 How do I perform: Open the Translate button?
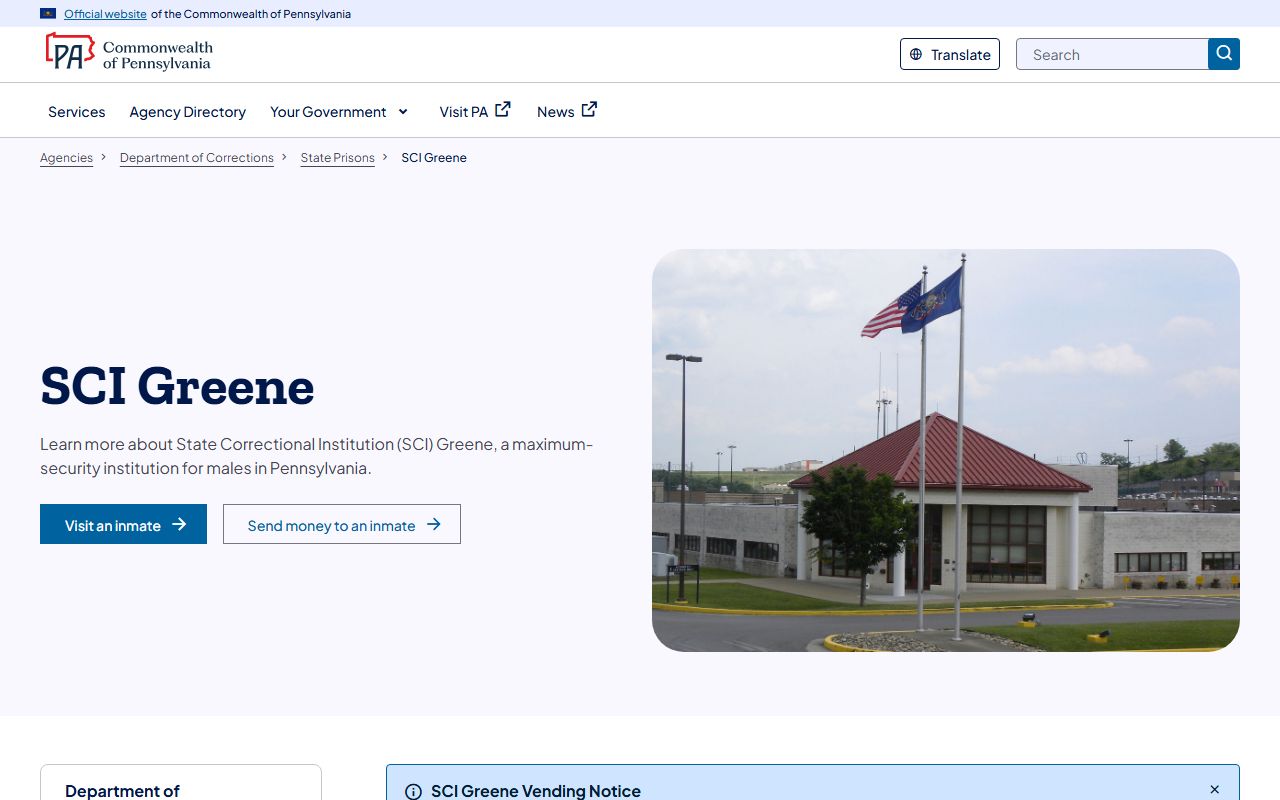point(950,54)
